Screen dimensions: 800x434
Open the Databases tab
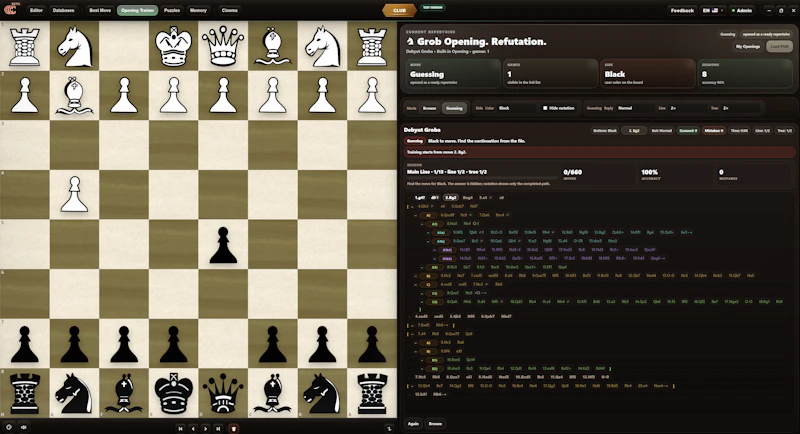pos(64,10)
